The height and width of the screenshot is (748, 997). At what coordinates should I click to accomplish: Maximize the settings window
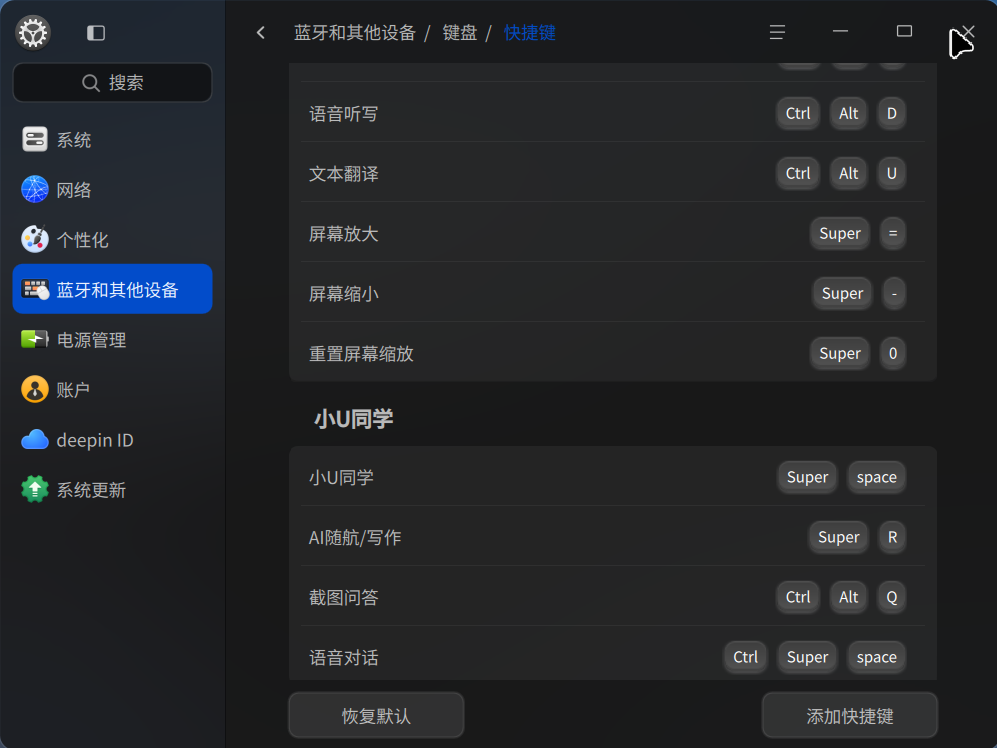[x=904, y=31]
